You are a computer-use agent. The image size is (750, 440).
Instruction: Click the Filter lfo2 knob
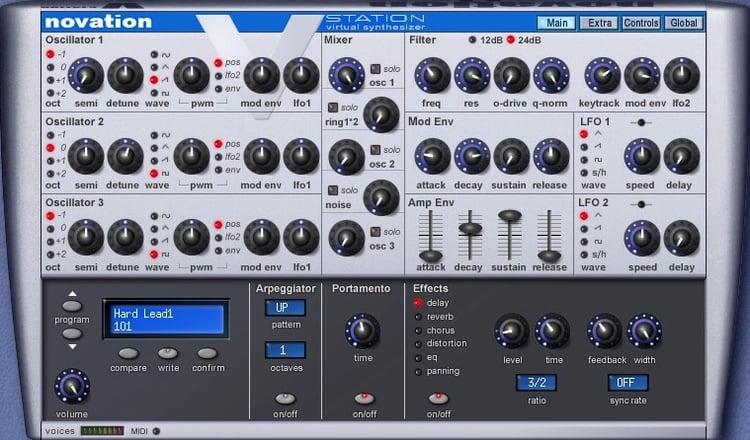(682, 76)
